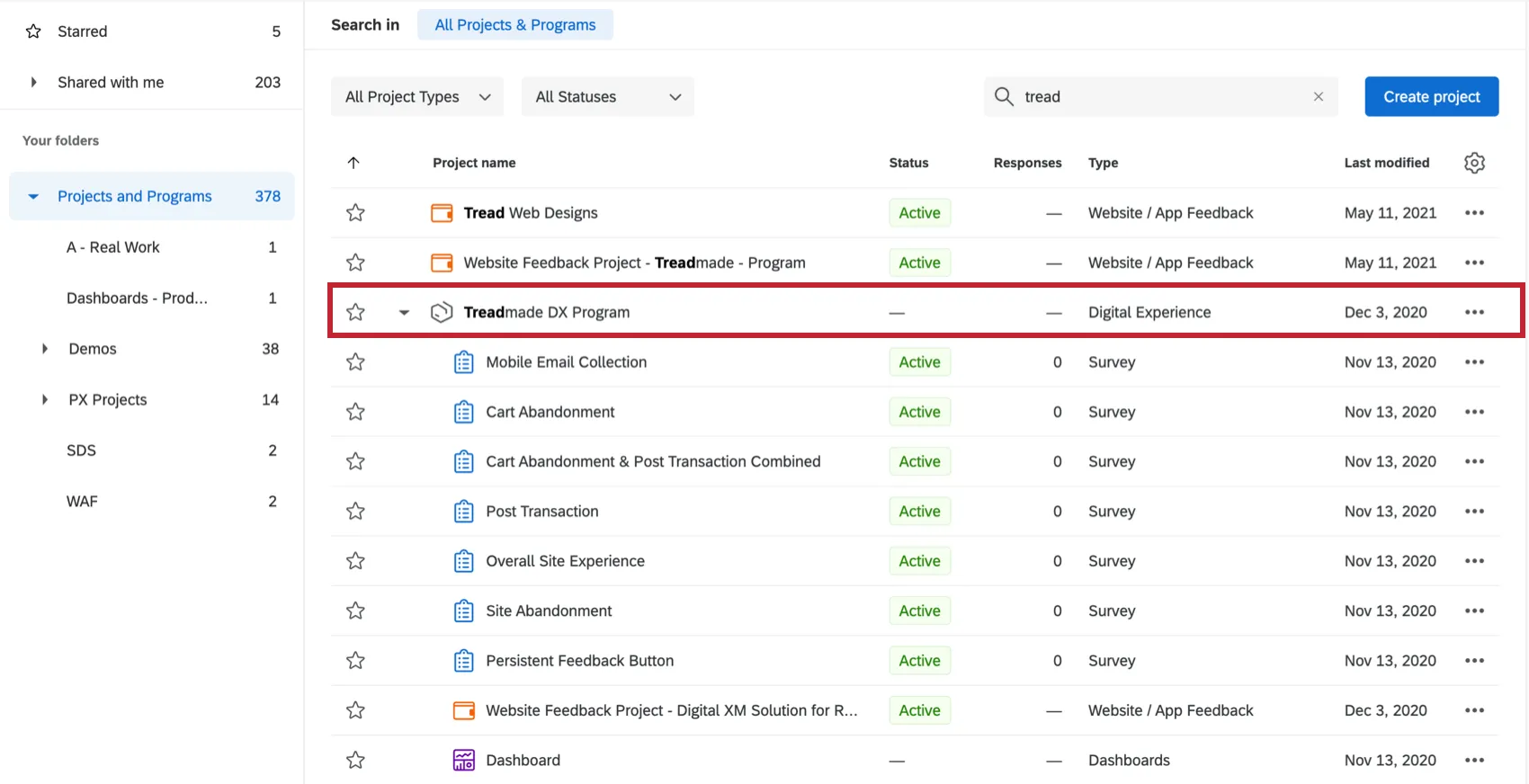Open three-dot menu for Dashboard row

[1474, 761]
